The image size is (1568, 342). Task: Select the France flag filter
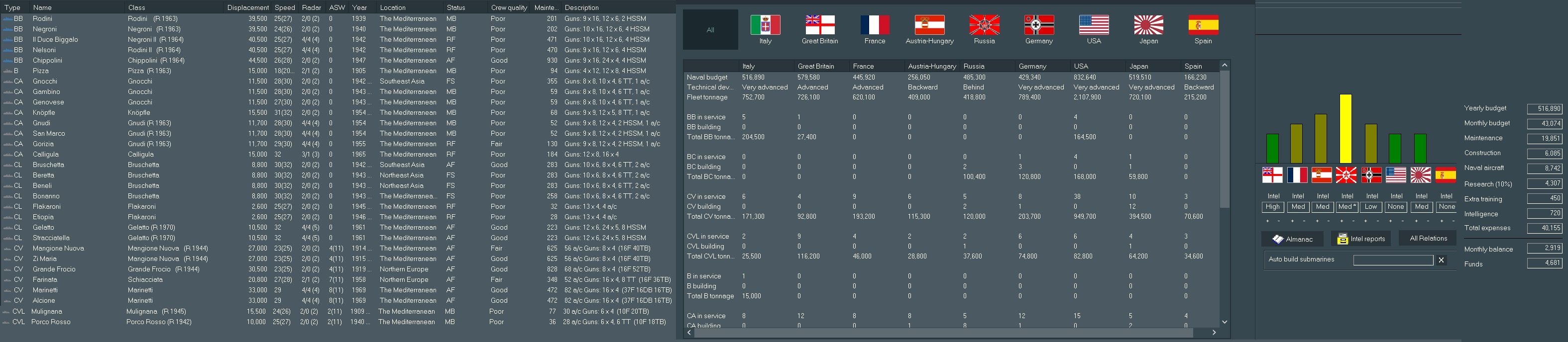[875, 25]
